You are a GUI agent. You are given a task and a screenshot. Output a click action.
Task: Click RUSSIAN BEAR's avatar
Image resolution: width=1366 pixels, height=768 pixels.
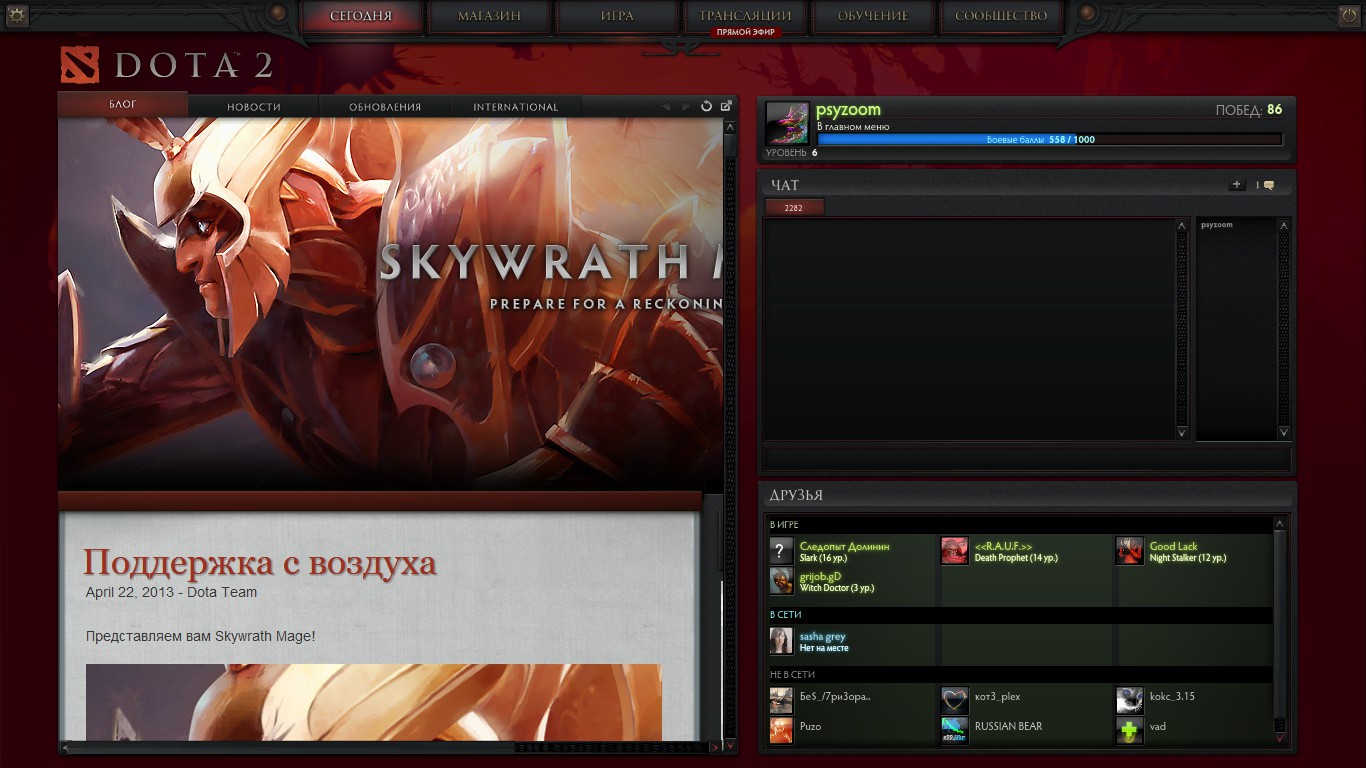coord(955,730)
